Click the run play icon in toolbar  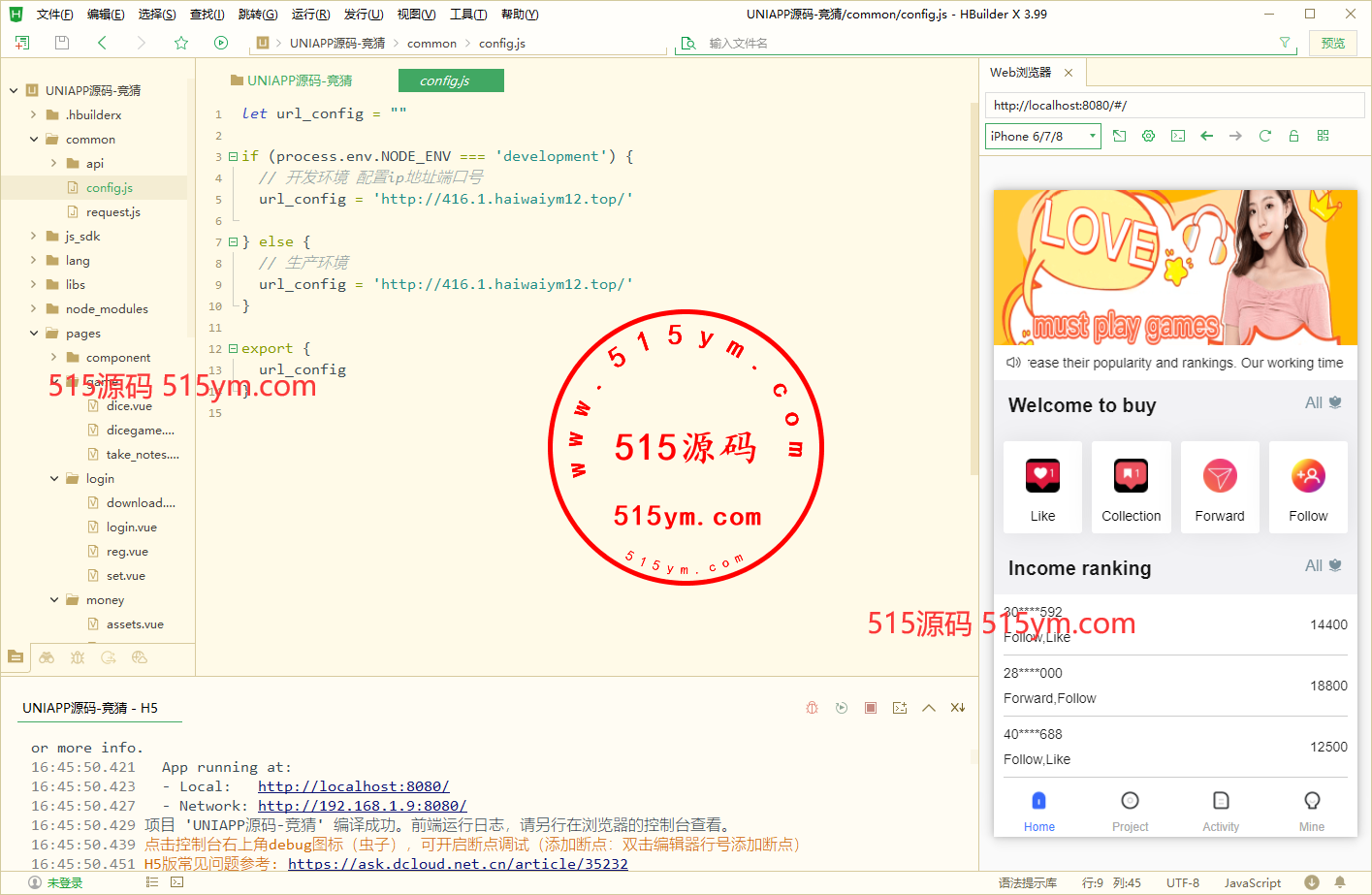[x=221, y=43]
